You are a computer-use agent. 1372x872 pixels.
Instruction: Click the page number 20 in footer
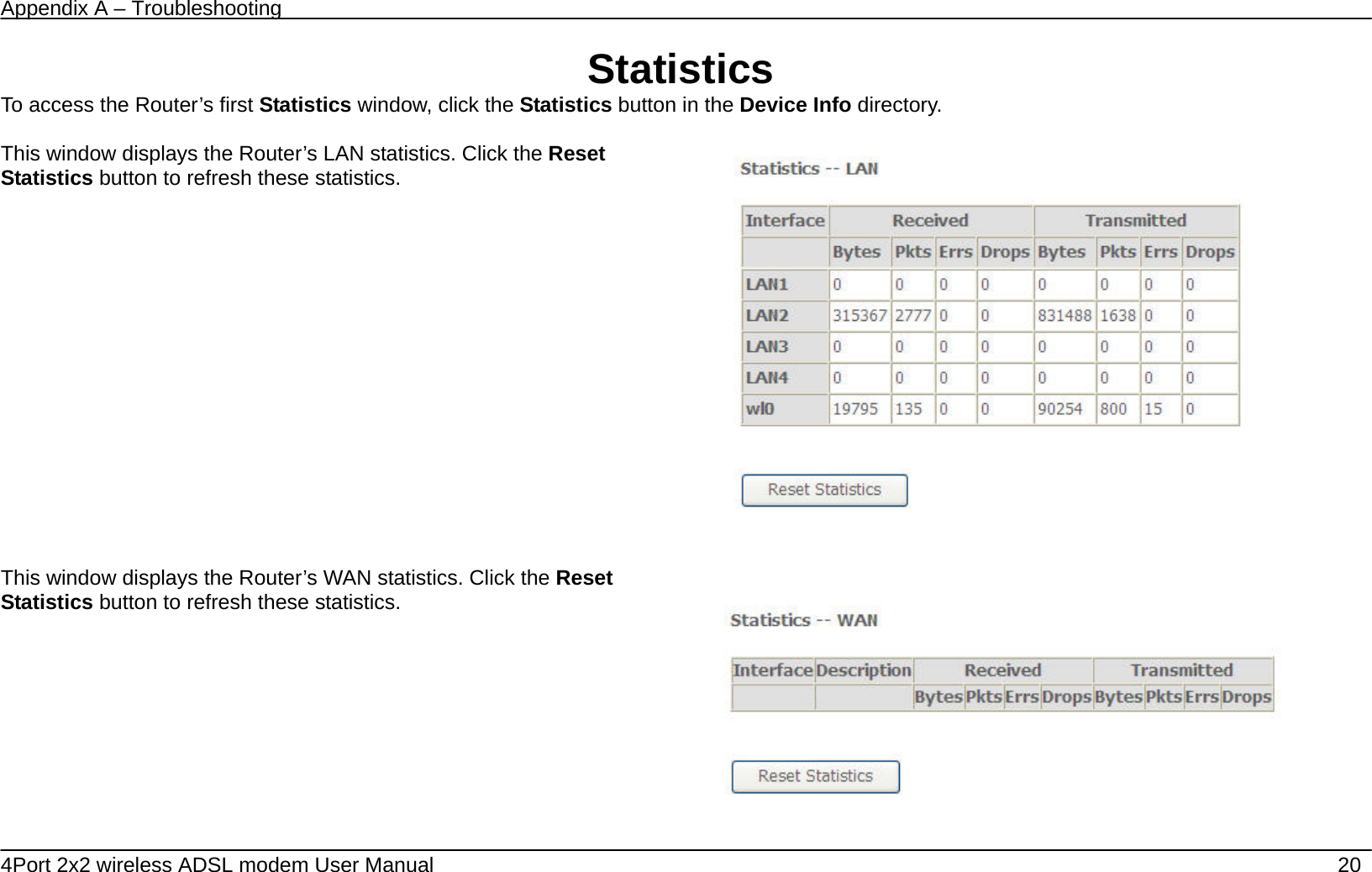point(1348,864)
